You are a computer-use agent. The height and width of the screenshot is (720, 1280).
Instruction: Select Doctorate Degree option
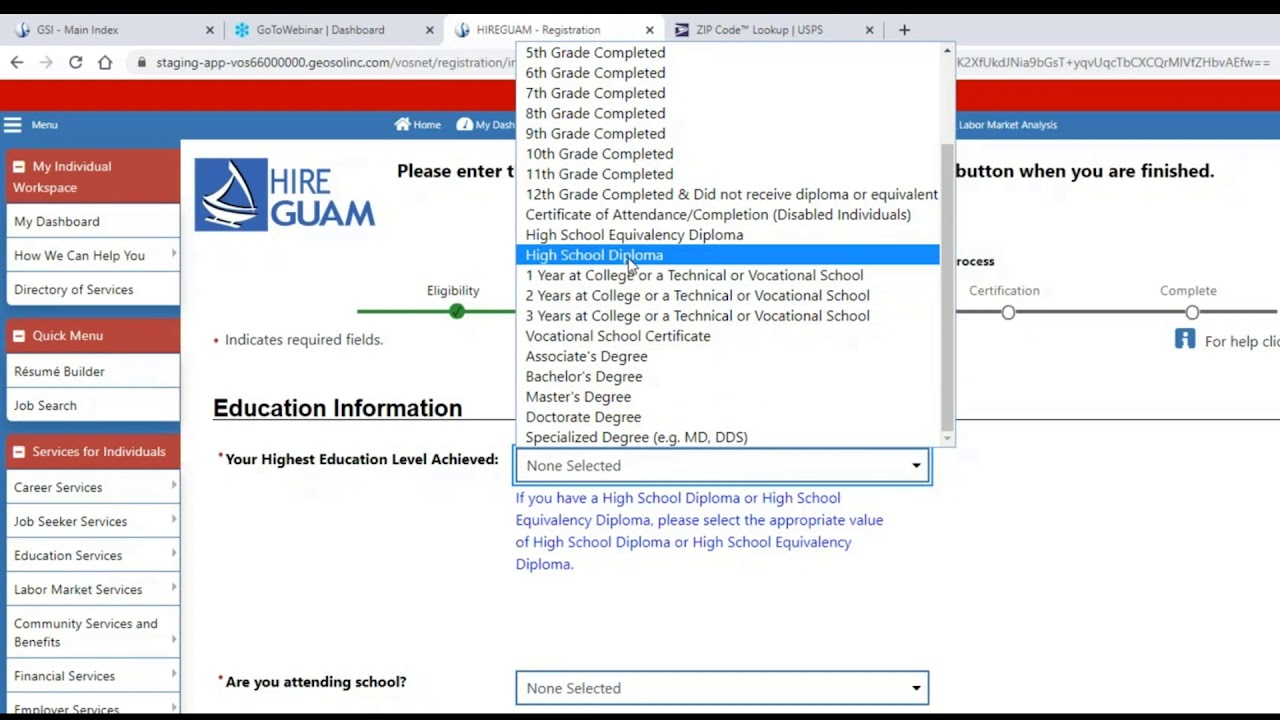(728, 417)
